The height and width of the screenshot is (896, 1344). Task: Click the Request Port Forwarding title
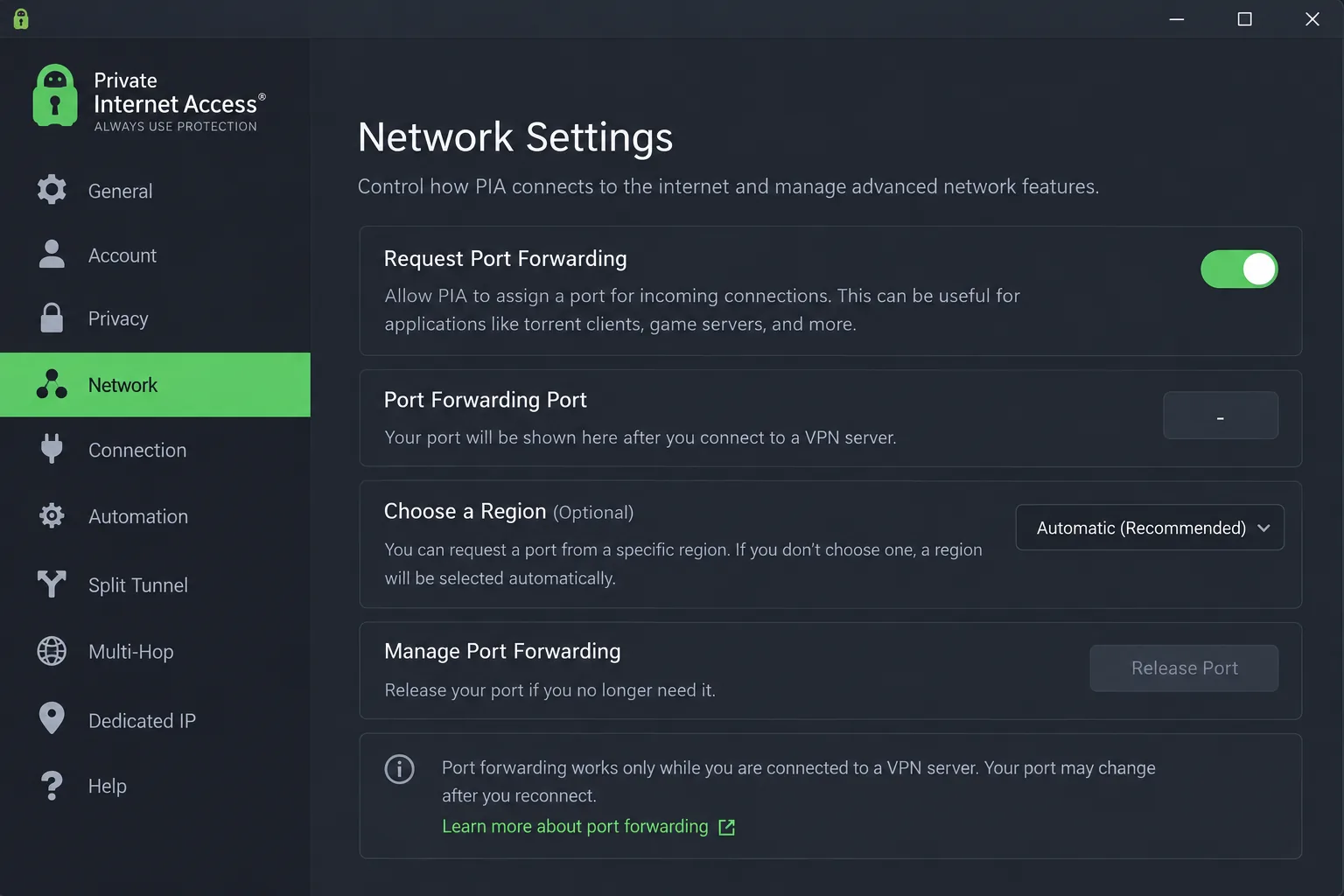[506, 259]
